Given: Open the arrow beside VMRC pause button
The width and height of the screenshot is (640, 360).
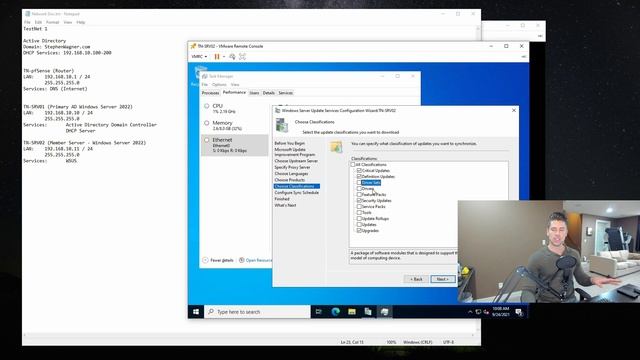Looking at the screenshot, I should coord(224,57).
